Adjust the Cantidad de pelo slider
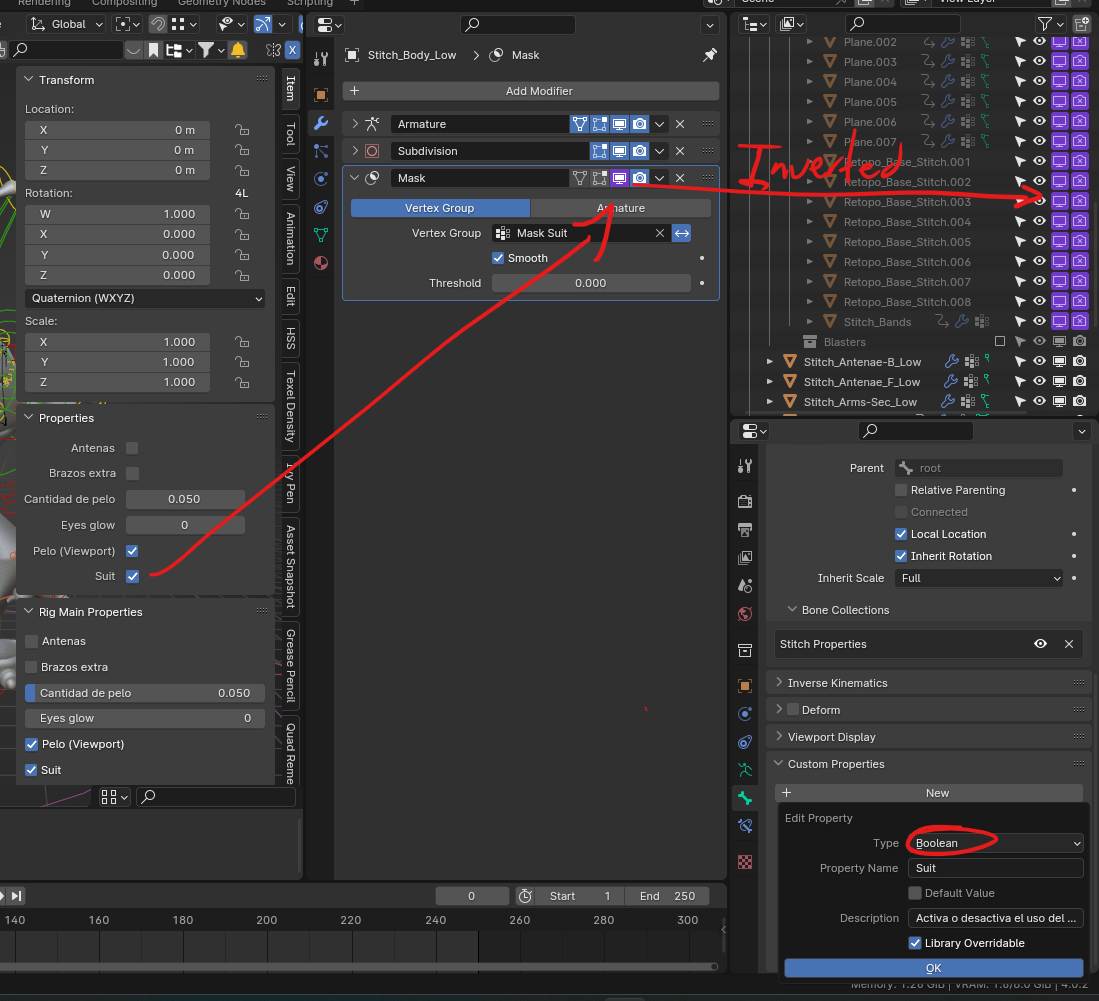This screenshot has width=1099, height=1001. point(145,693)
